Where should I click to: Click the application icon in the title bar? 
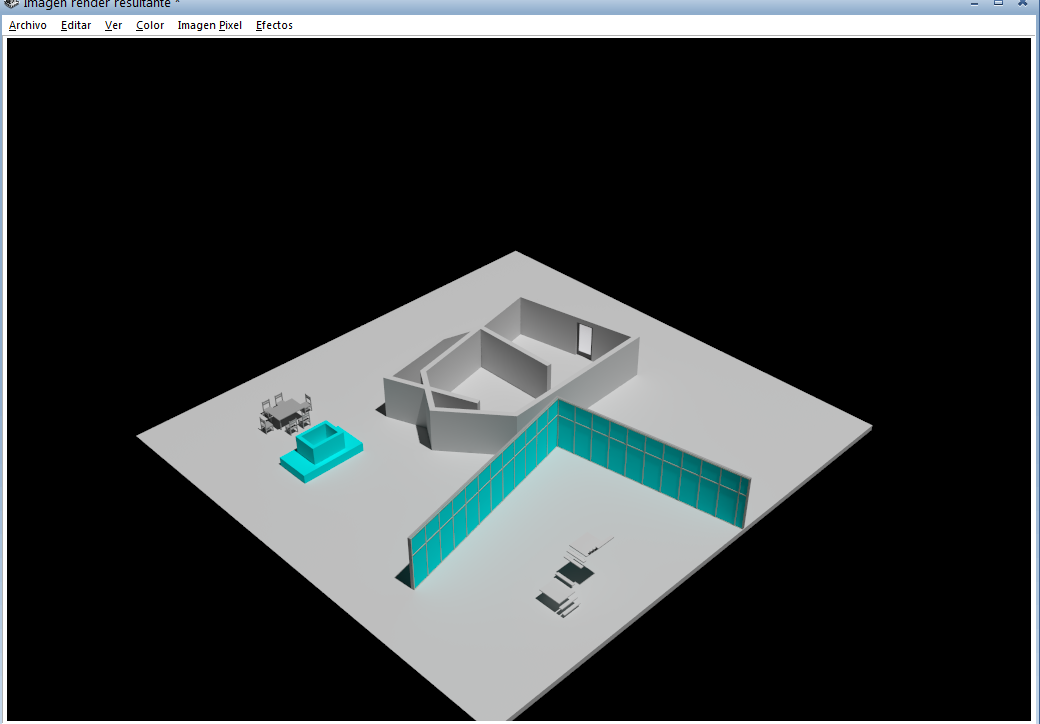9,4
